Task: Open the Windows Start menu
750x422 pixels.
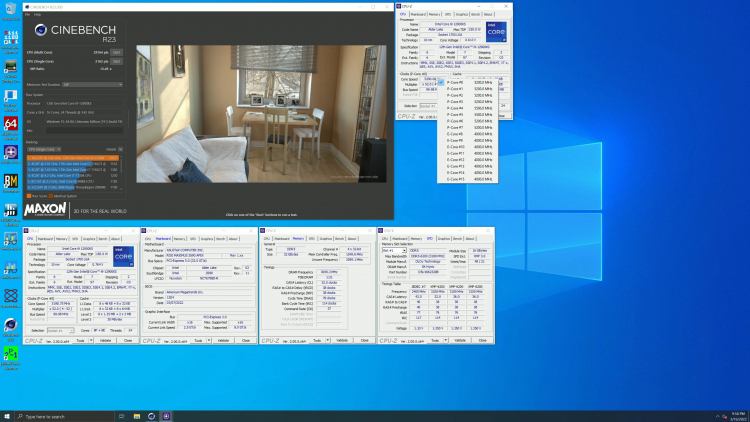Action: tap(6, 415)
